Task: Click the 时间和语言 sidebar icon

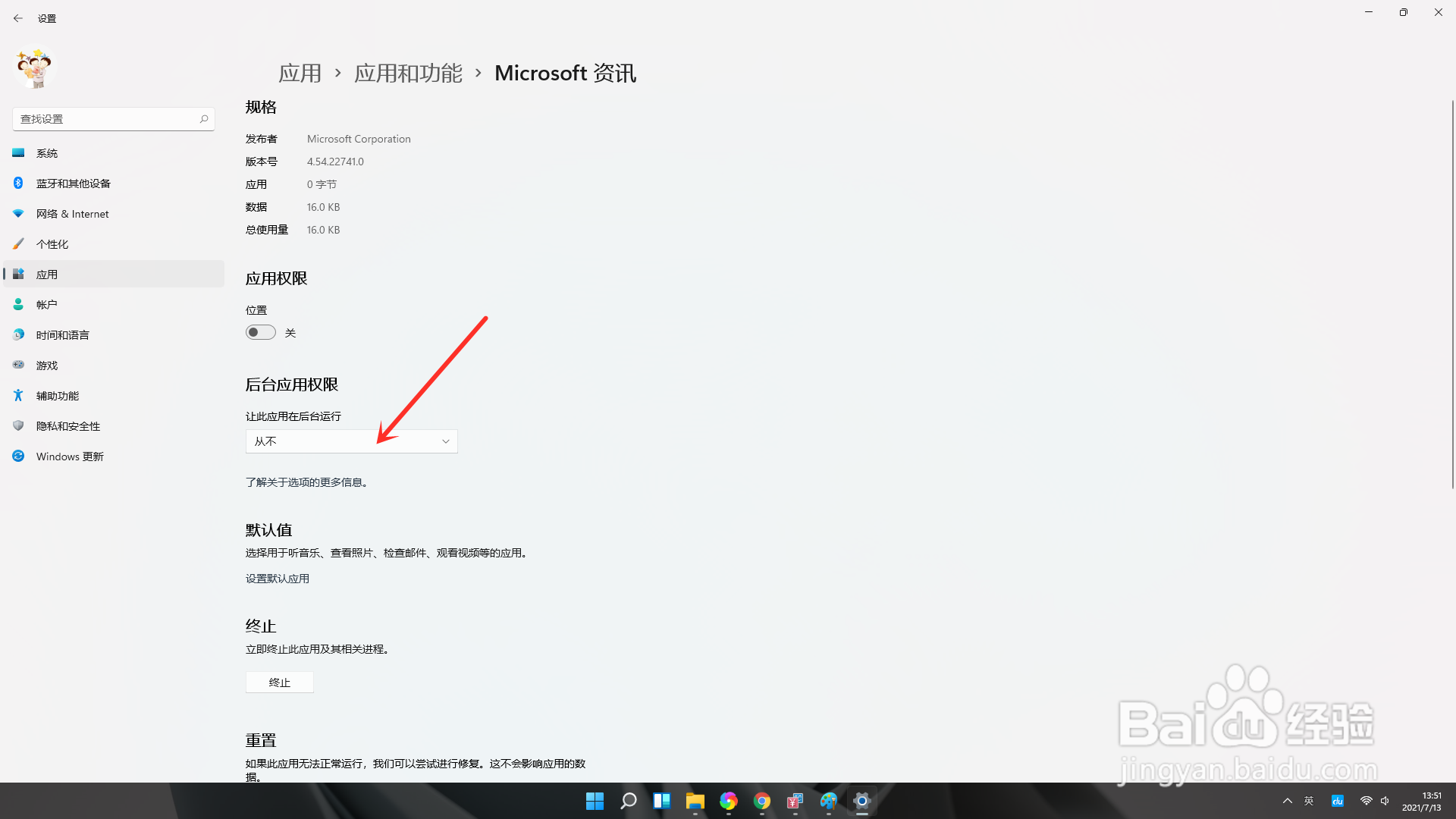Action: point(18,334)
